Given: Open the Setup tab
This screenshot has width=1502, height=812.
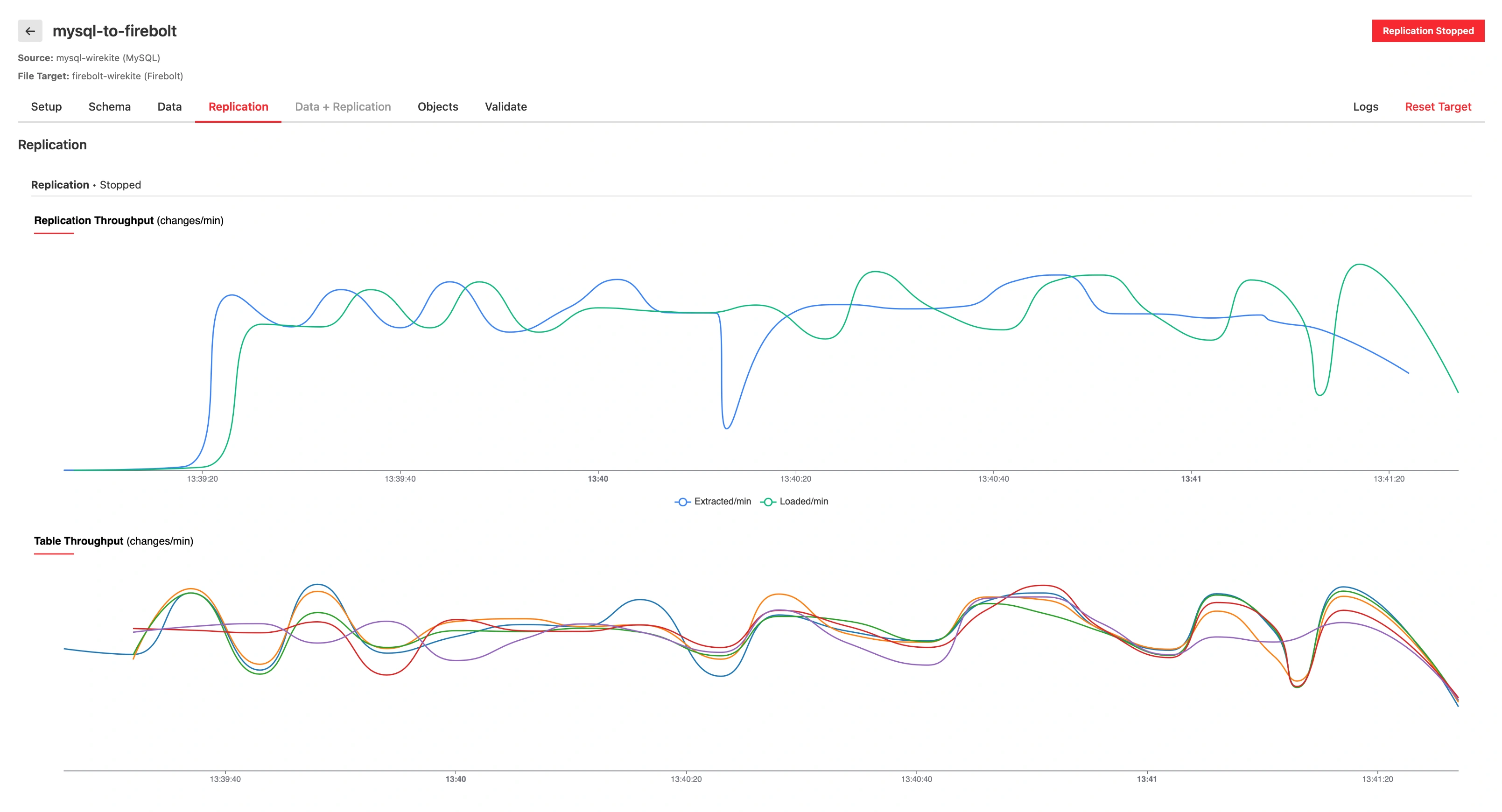Looking at the screenshot, I should click(46, 107).
